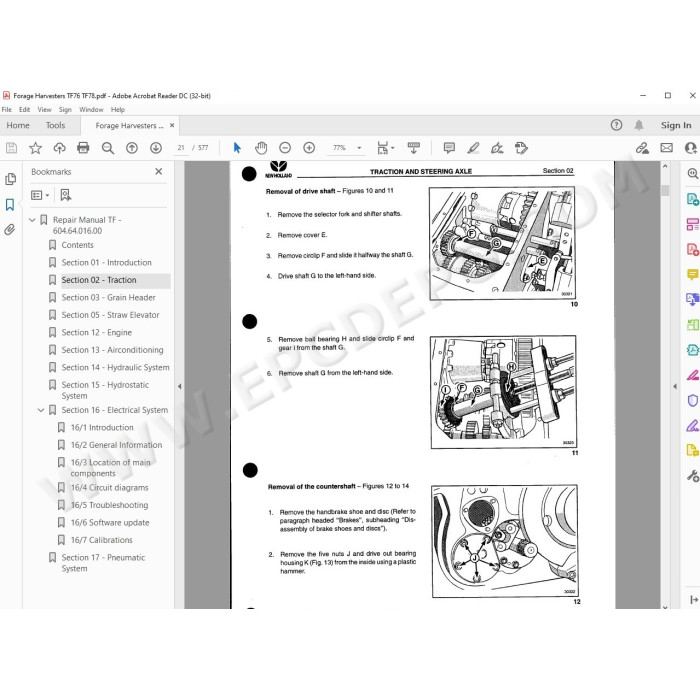The height and width of the screenshot is (700, 700).
Task: Jump to Section 12 - Engine
Action: [96, 333]
